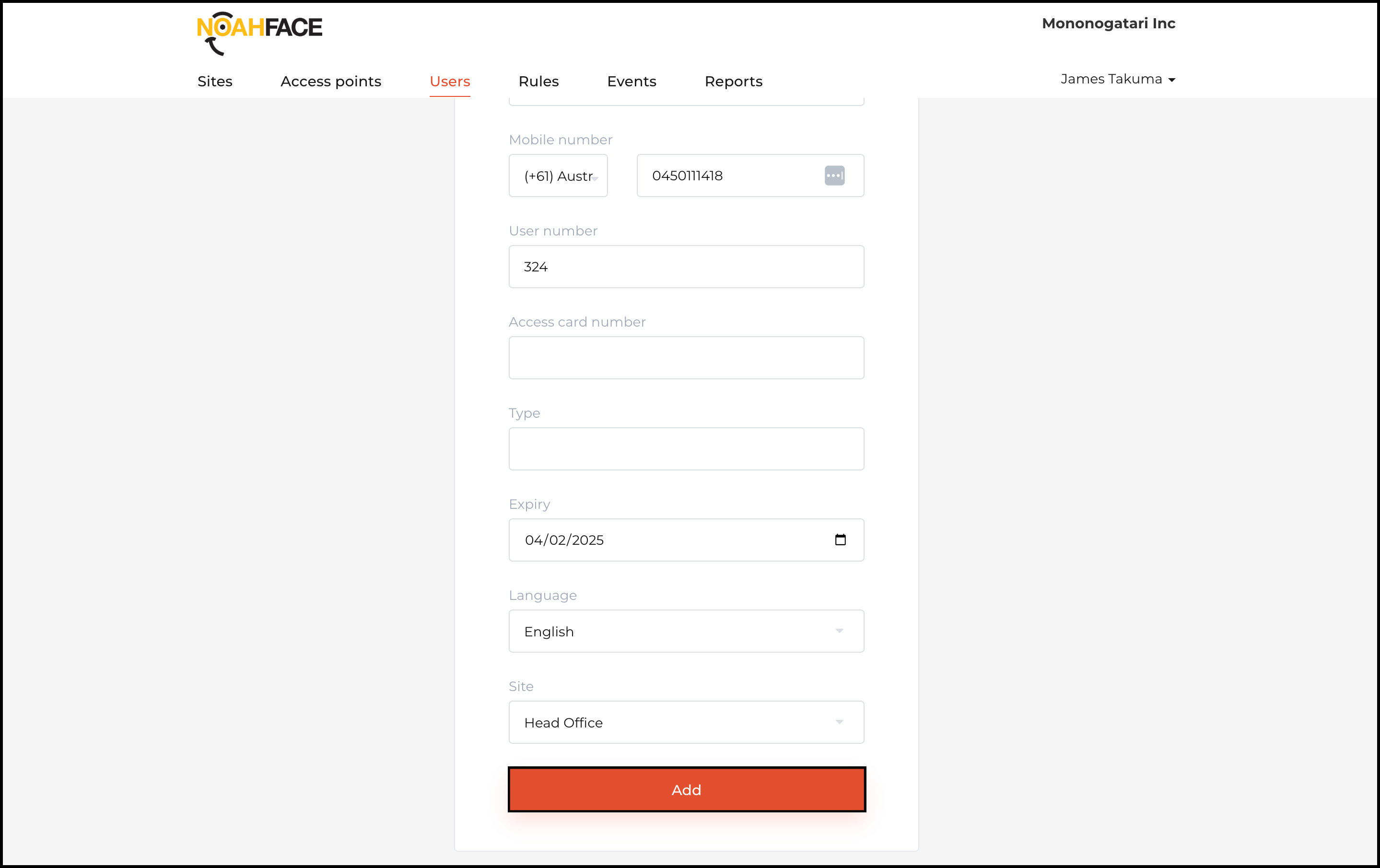Expand the country code dropdown
The height and width of the screenshot is (868, 1380).
[558, 176]
